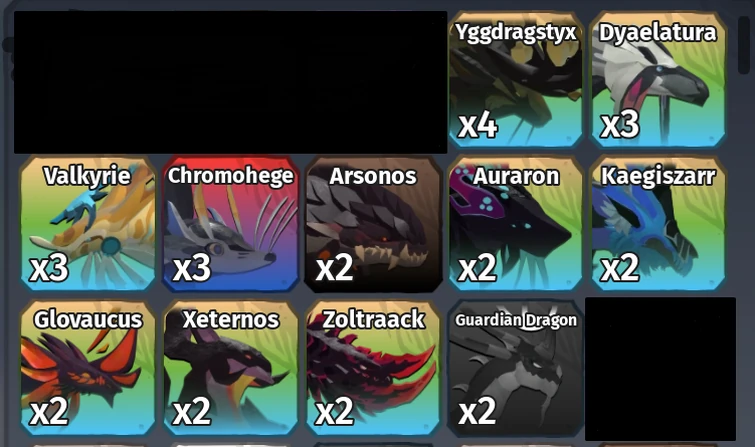Viewport: 755px width, 447px height.
Task: Open the Zoltraack creature card
Action: click(373, 368)
